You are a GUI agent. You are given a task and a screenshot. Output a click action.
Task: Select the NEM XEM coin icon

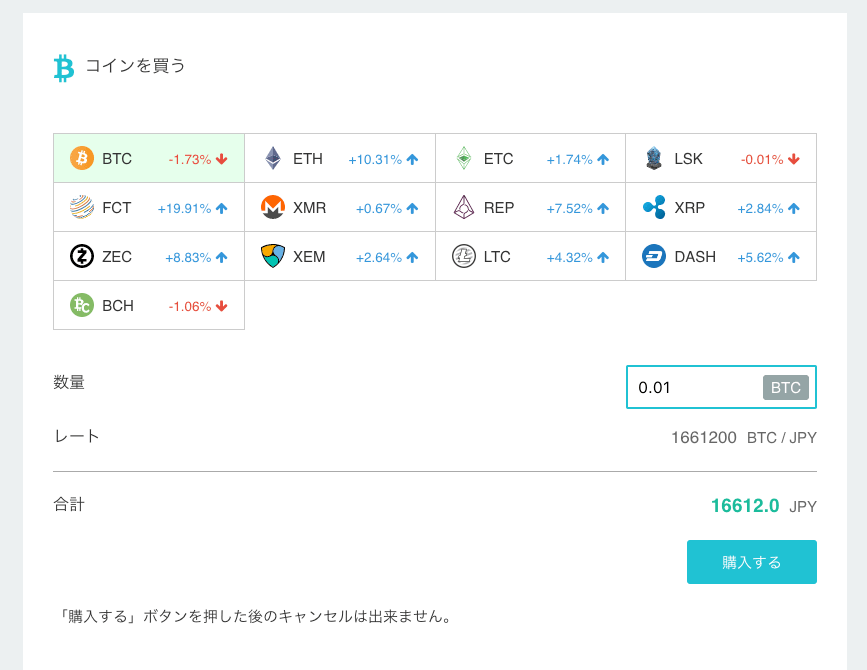click(273, 257)
